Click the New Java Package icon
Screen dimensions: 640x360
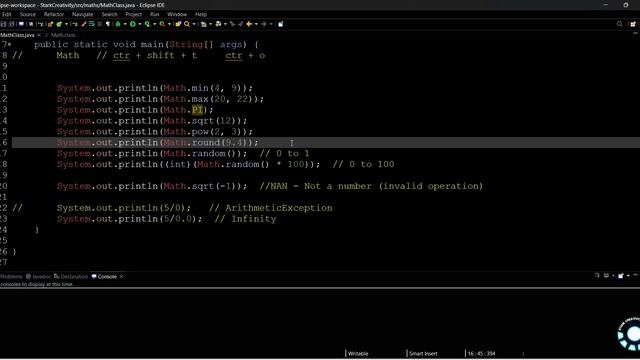[50, 24]
